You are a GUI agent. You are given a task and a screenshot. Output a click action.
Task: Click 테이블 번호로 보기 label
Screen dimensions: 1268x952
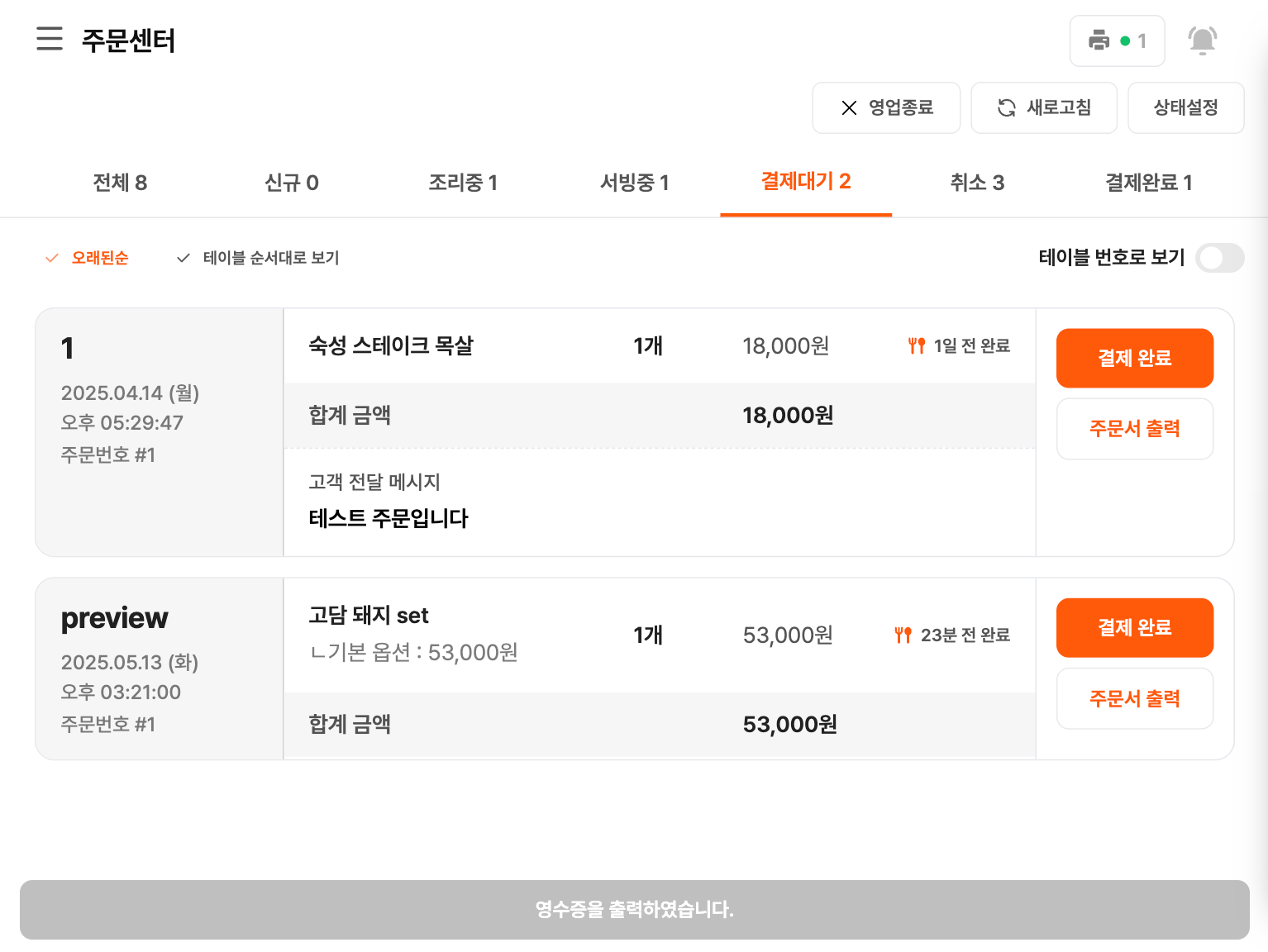coord(1112,258)
